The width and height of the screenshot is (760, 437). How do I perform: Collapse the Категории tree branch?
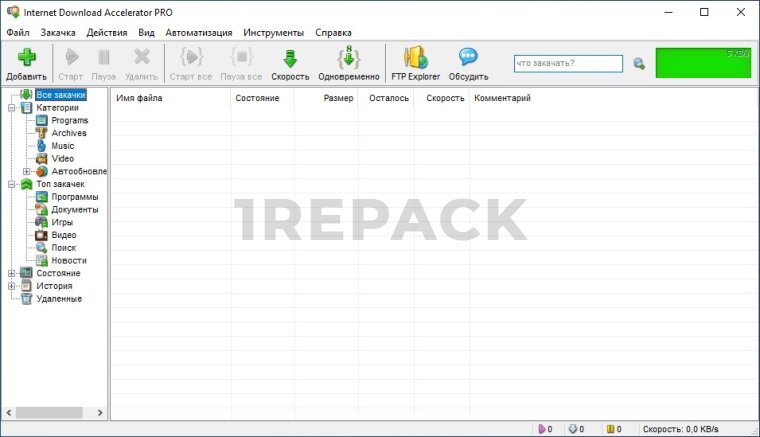pos(11,108)
